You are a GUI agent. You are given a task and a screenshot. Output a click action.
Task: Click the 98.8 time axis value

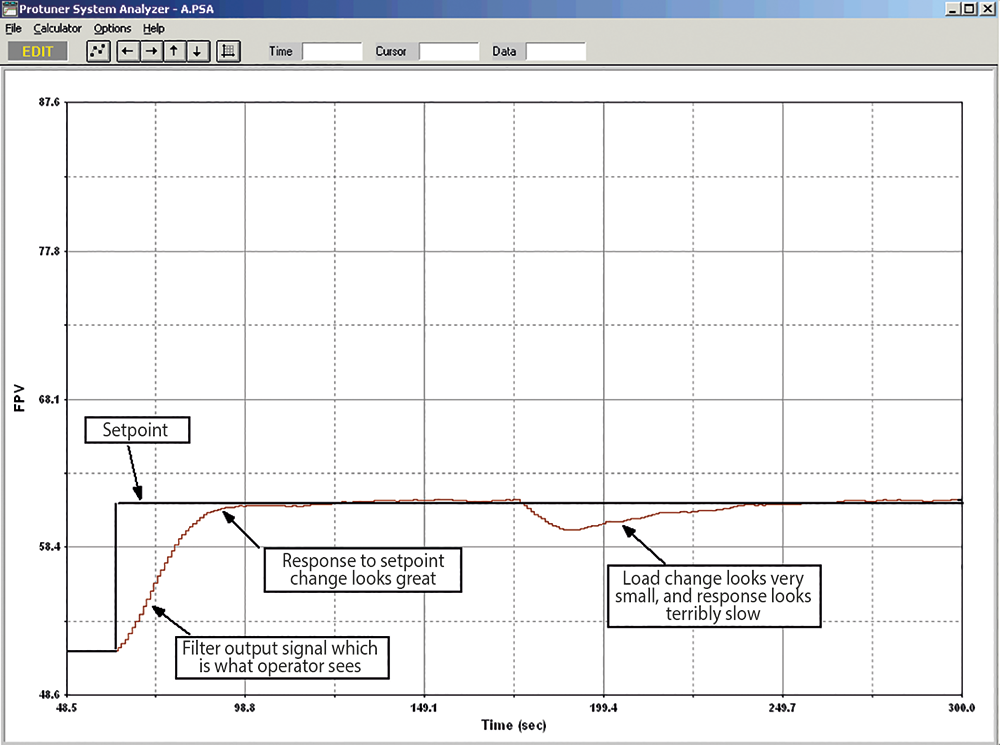click(x=245, y=708)
